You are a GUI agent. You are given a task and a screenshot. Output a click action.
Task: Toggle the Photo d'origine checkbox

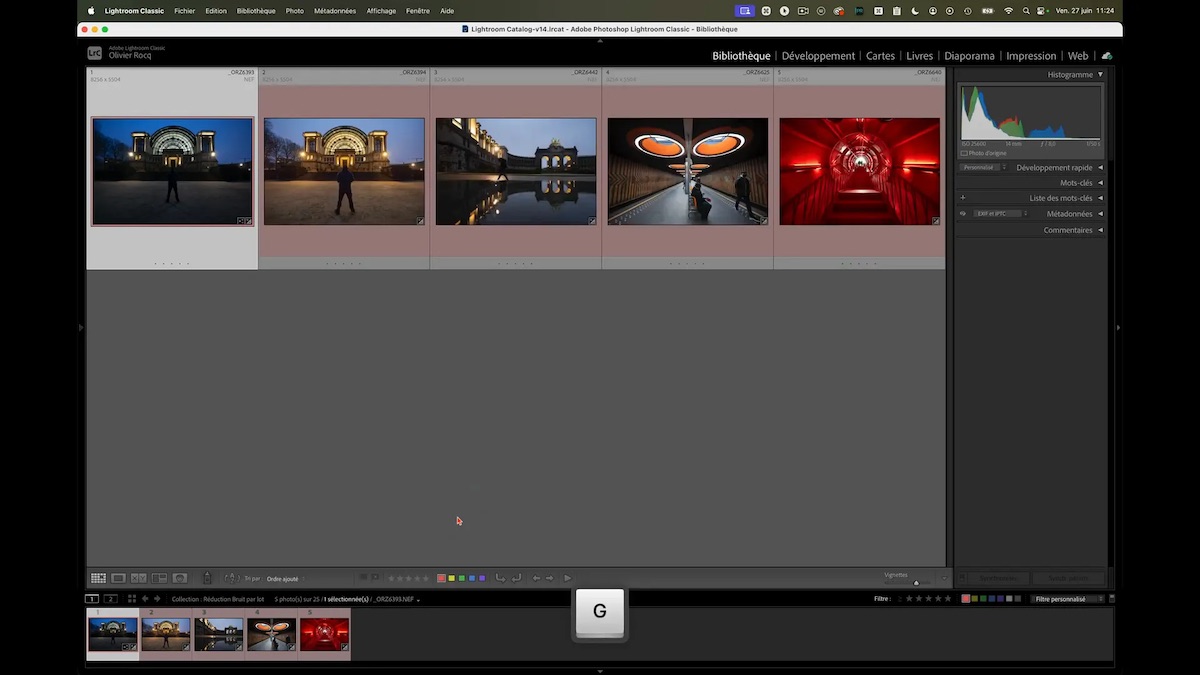(964, 153)
